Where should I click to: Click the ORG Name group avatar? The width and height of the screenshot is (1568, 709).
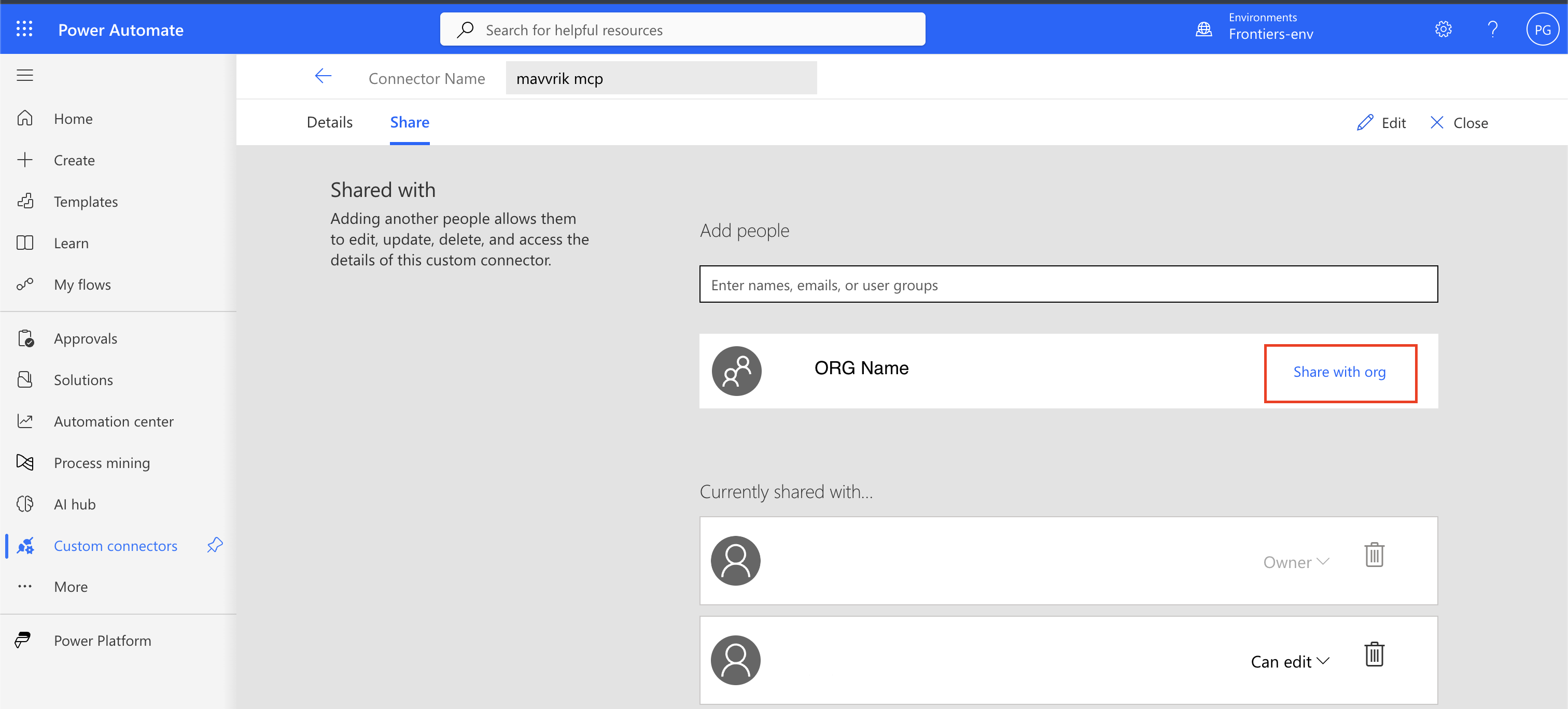pyautogui.click(x=736, y=371)
